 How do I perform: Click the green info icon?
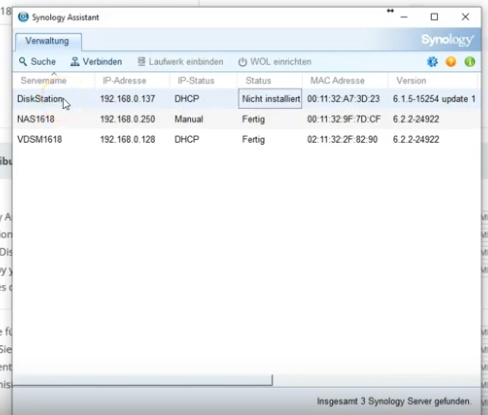click(470, 62)
